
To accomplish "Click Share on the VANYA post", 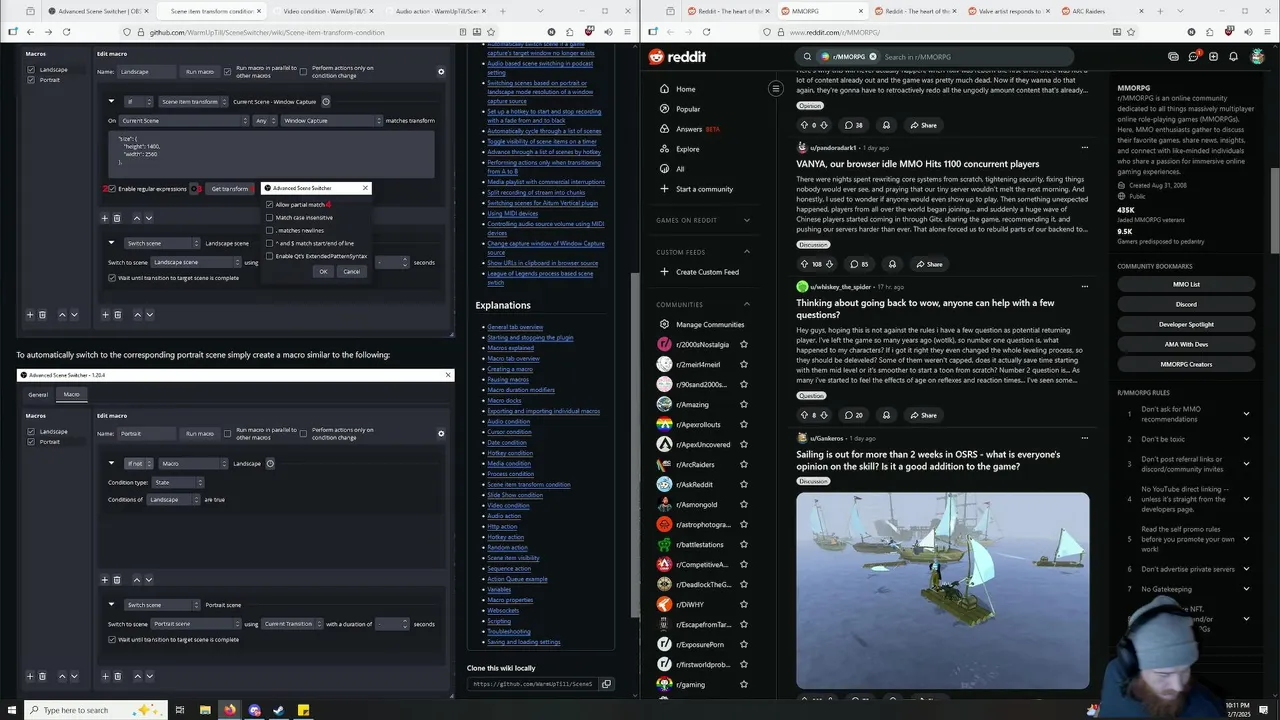I will [927, 264].
